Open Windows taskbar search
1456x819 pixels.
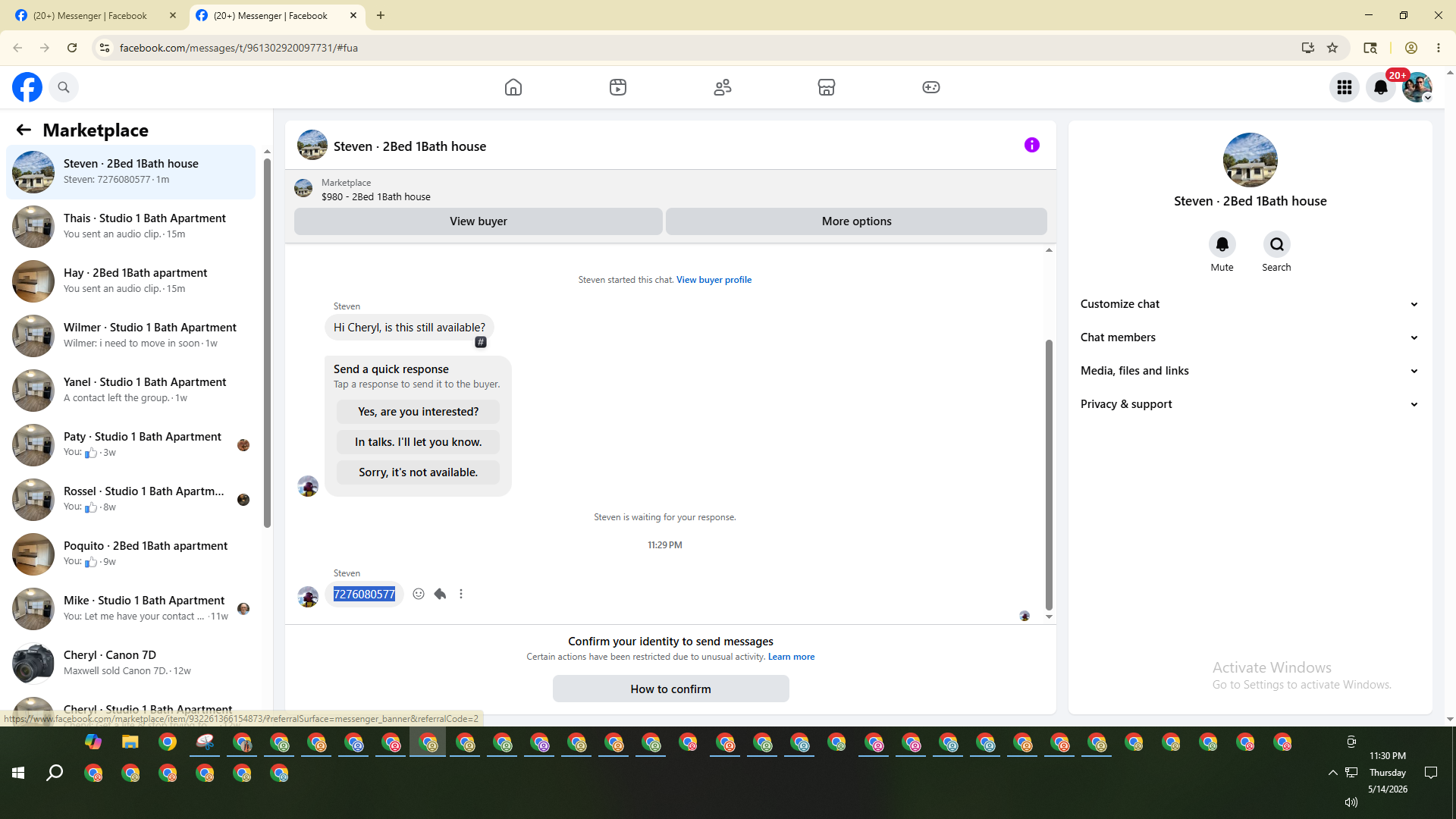[55, 773]
